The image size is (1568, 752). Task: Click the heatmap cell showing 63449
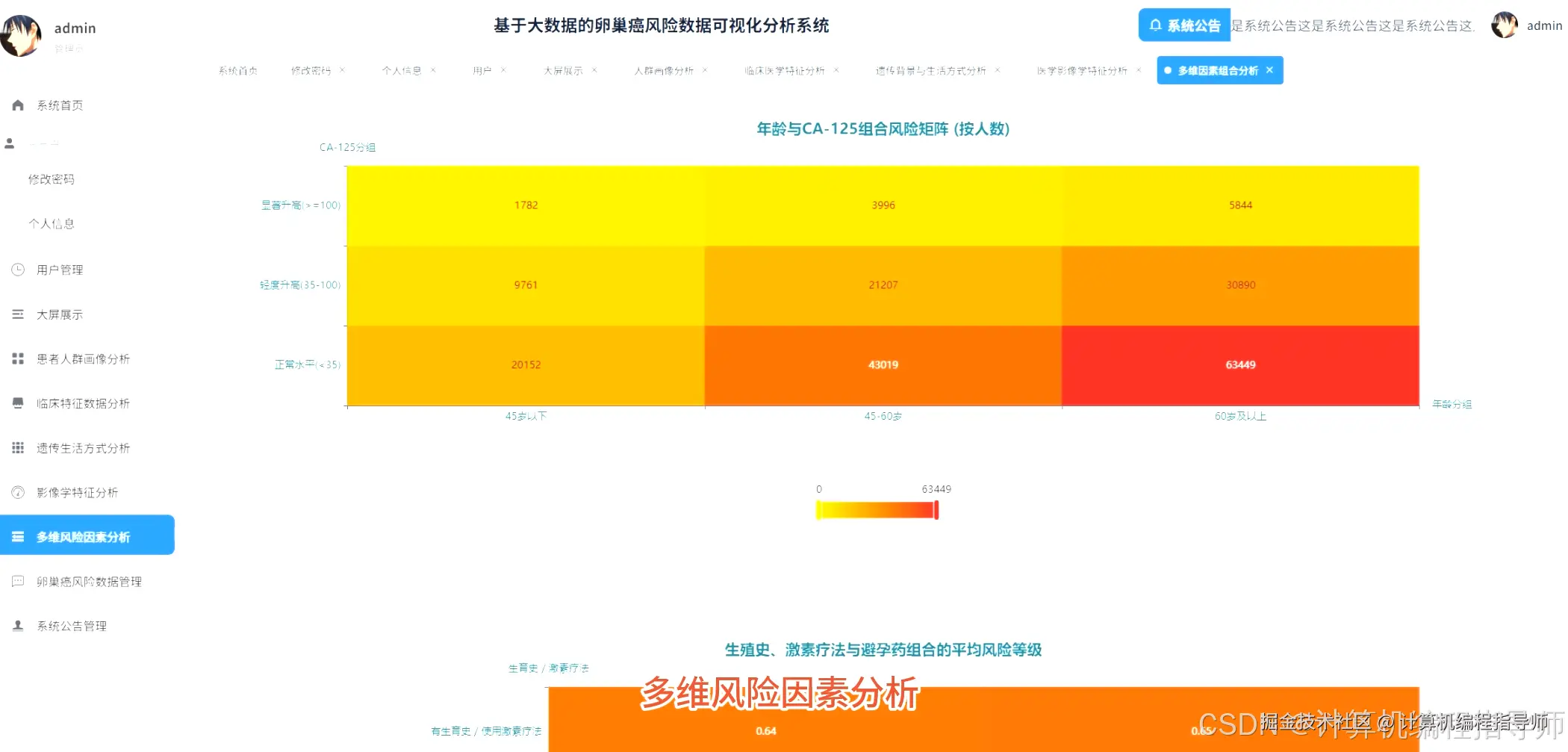coord(1240,365)
